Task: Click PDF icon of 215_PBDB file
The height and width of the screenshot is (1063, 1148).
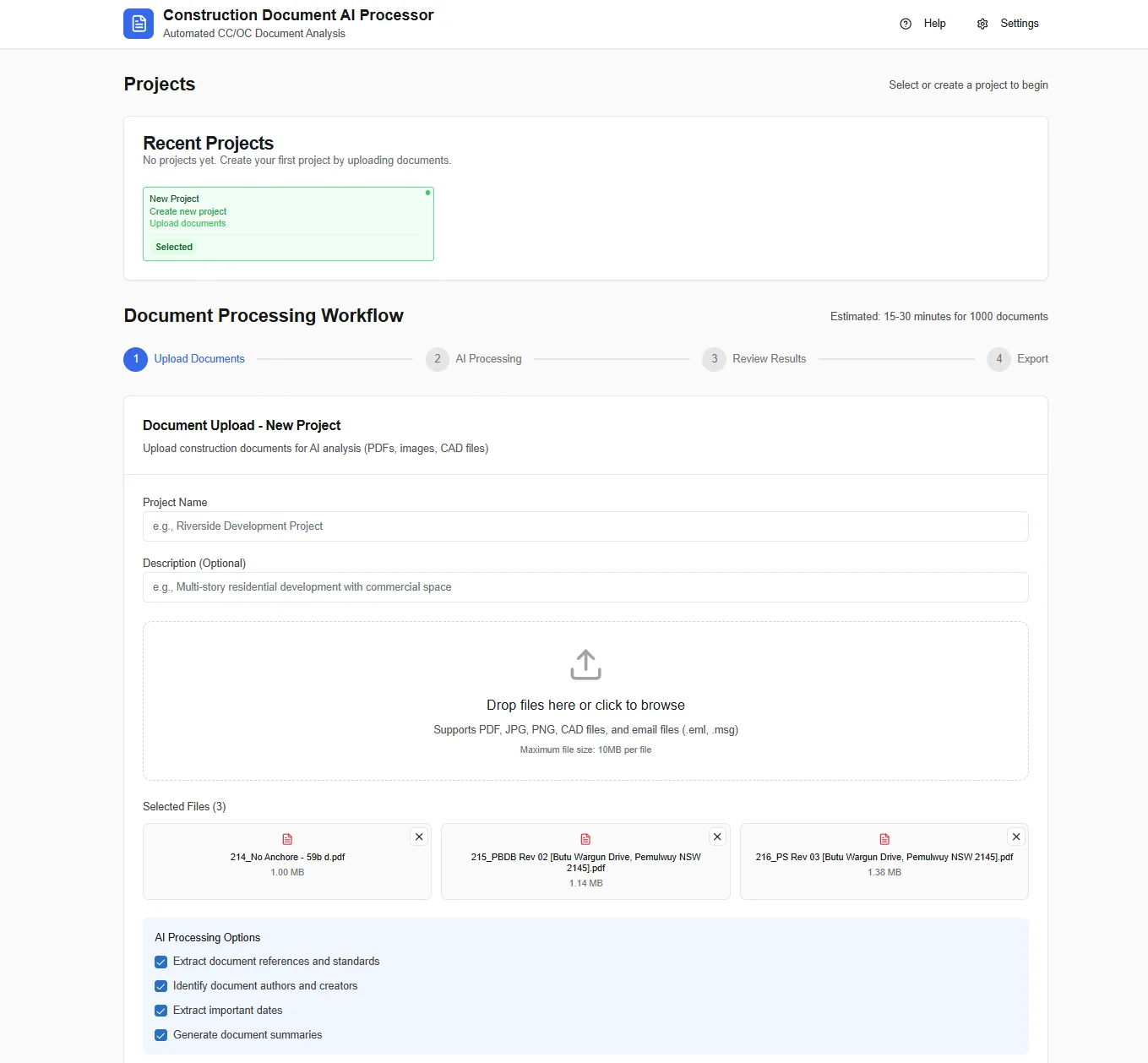Action: [x=585, y=839]
